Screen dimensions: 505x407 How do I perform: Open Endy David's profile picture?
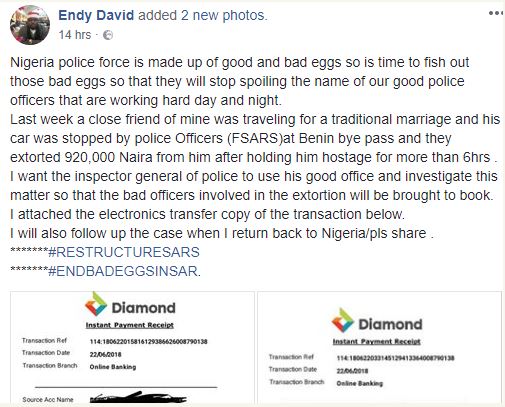tap(30, 25)
